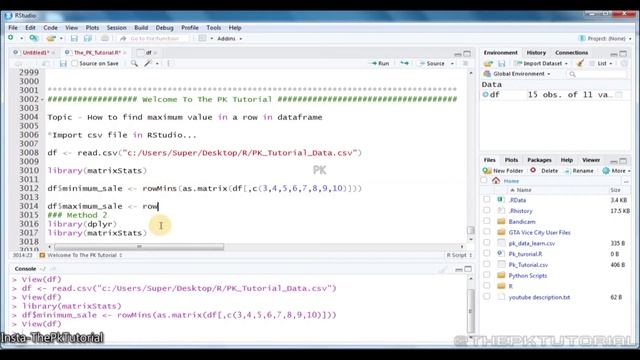
Task: Expand the Import Dataset dropdown
Action: click(541, 63)
